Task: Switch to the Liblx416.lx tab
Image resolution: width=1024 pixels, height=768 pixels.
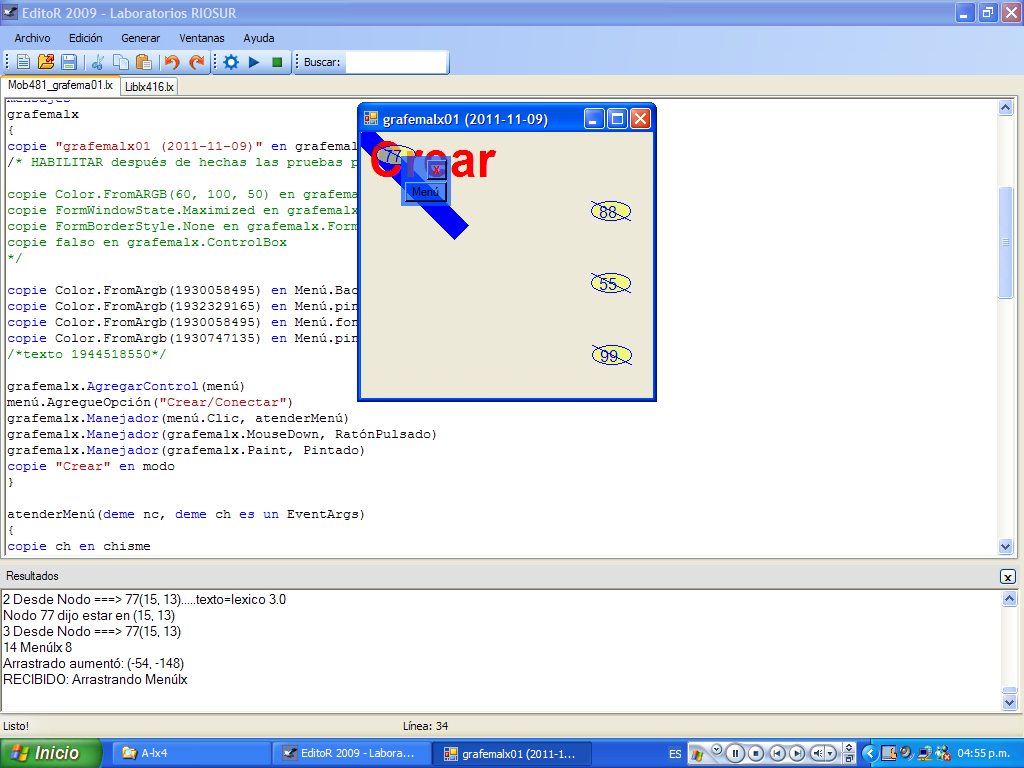Action: (149, 87)
